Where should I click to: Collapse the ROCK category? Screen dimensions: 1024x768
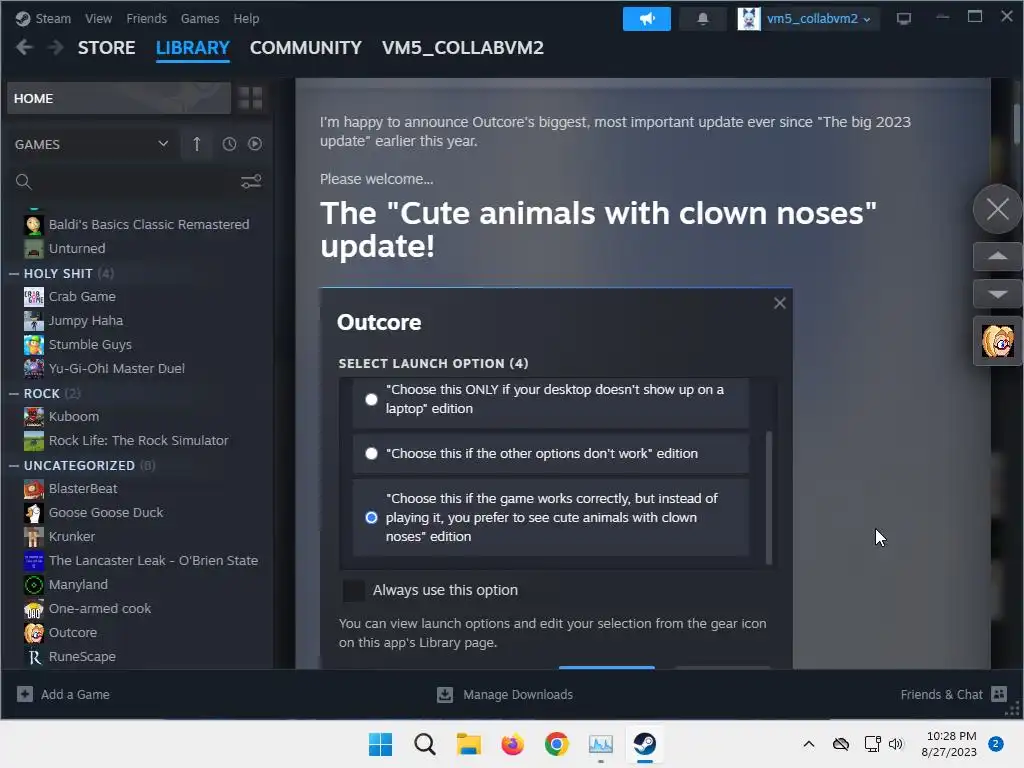point(14,394)
